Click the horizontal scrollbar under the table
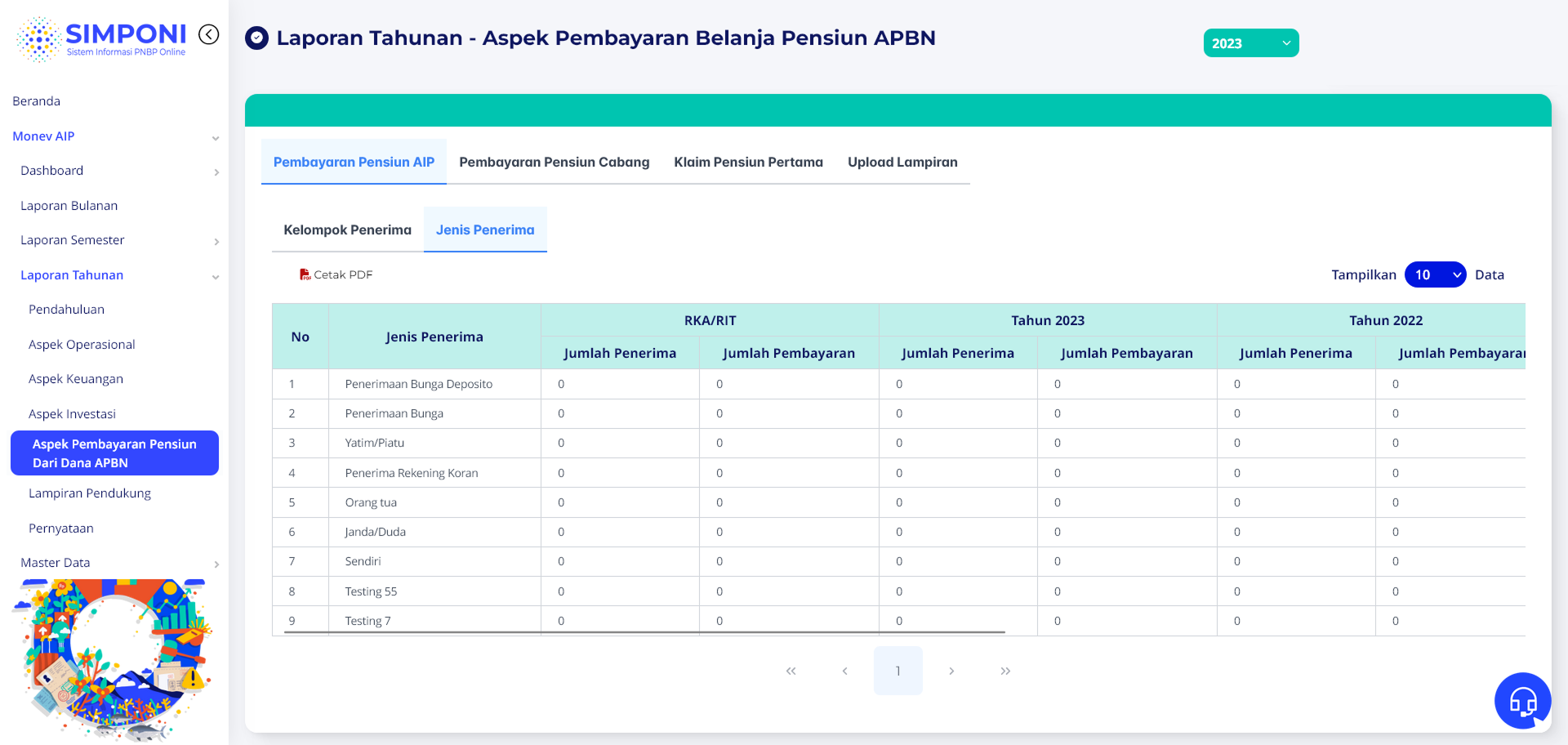The image size is (1568, 745). coord(645,632)
